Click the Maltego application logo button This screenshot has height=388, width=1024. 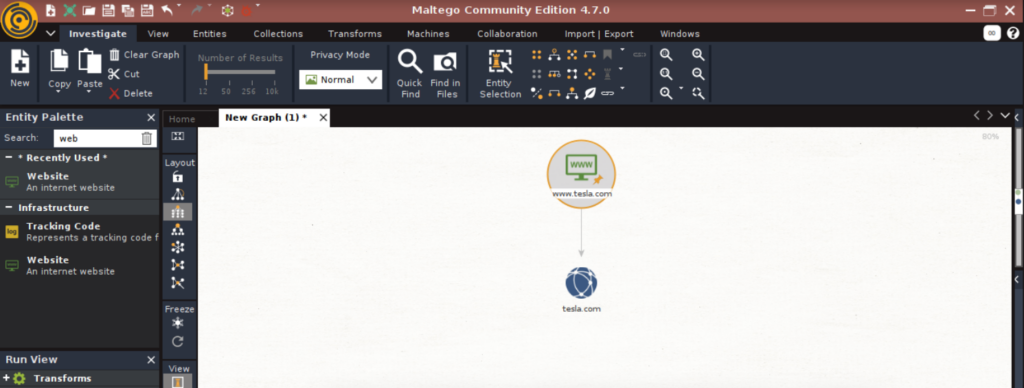pos(20,20)
